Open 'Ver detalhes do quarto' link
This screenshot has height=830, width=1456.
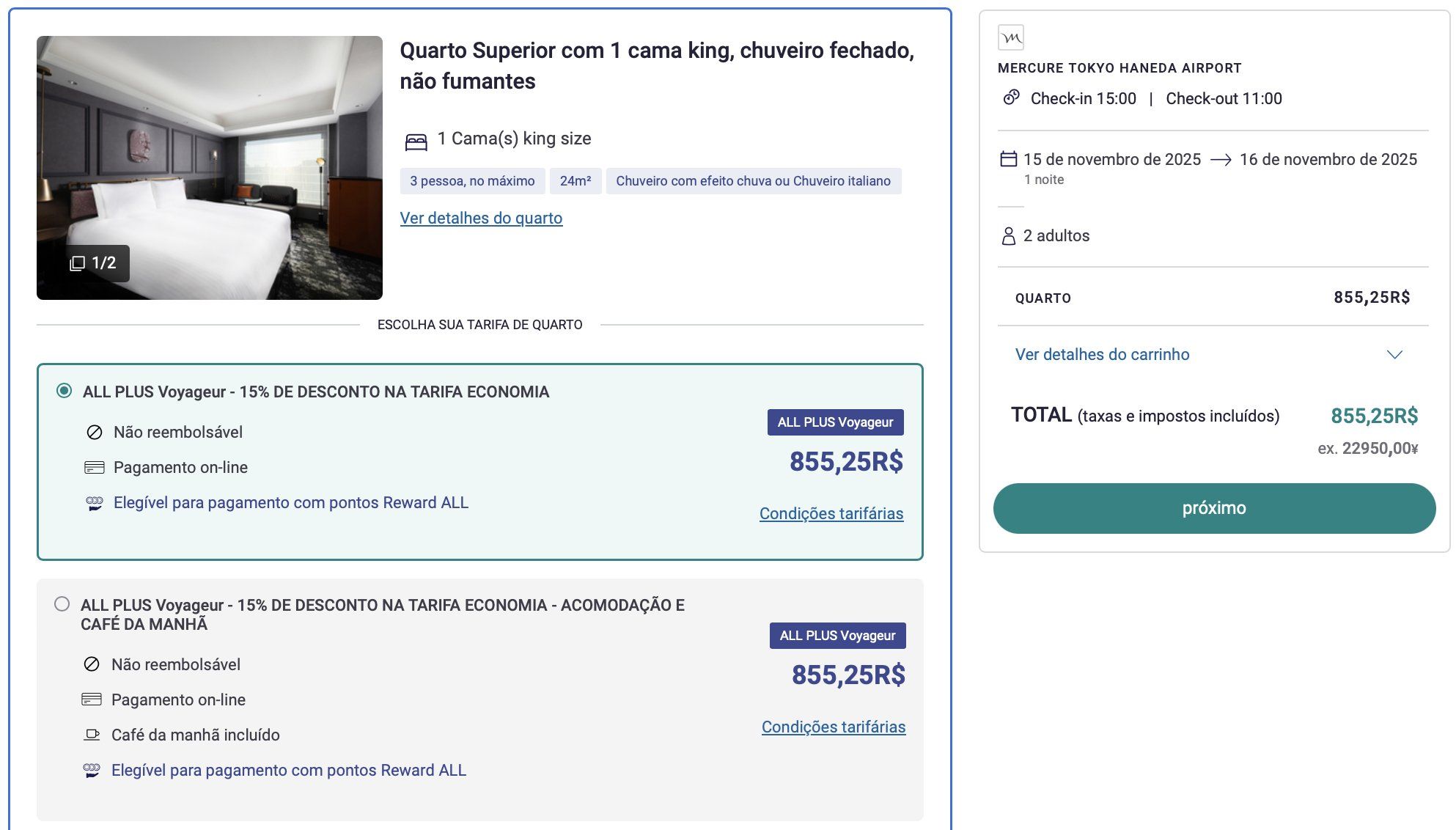click(x=481, y=218)
